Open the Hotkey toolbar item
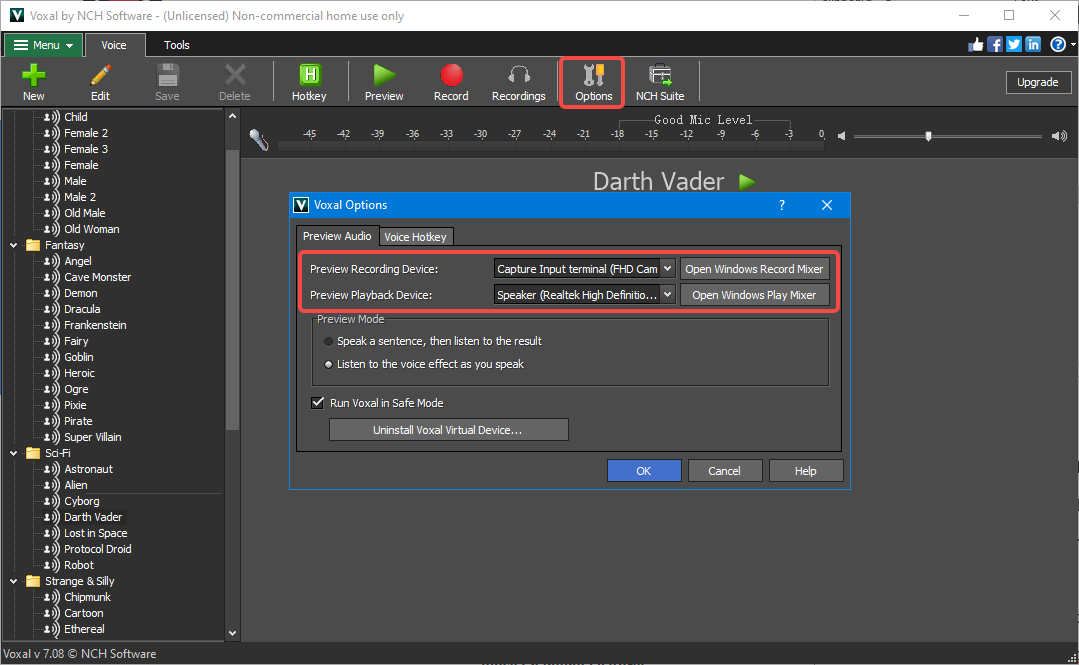 click(x=309, y=82)
